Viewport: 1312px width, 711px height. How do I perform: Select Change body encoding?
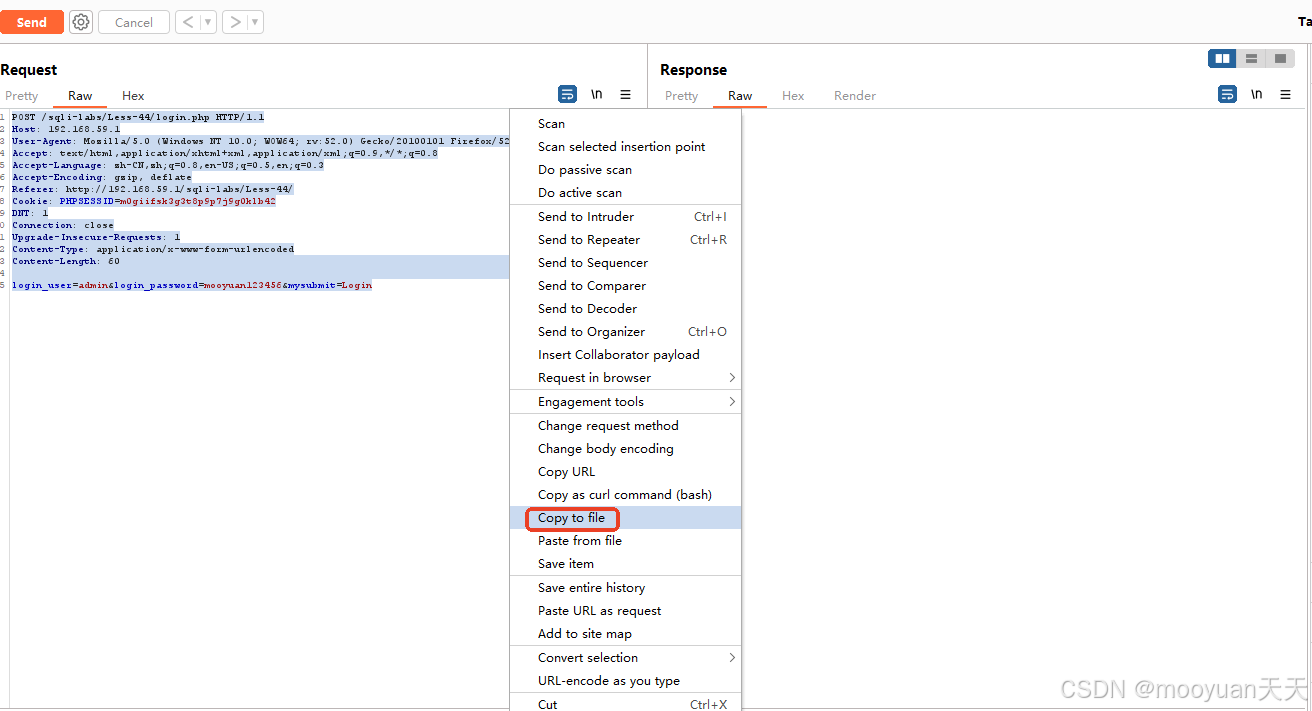(x=625, y=449)
